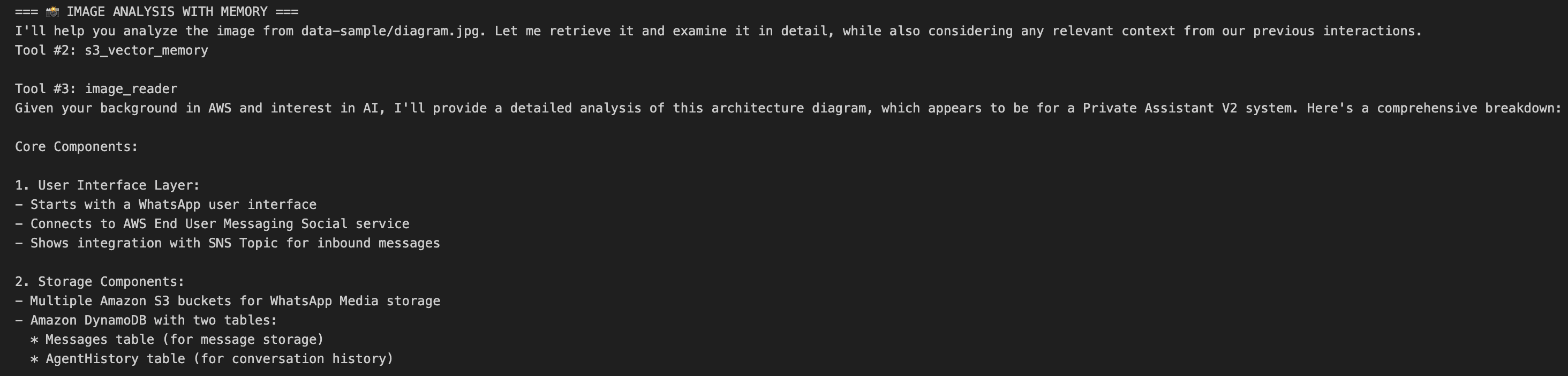Viewport: 1568px width, 376px height.
Task: Click the 'data-sample/diagram.jpg' file path
Action: pos(390,31)
